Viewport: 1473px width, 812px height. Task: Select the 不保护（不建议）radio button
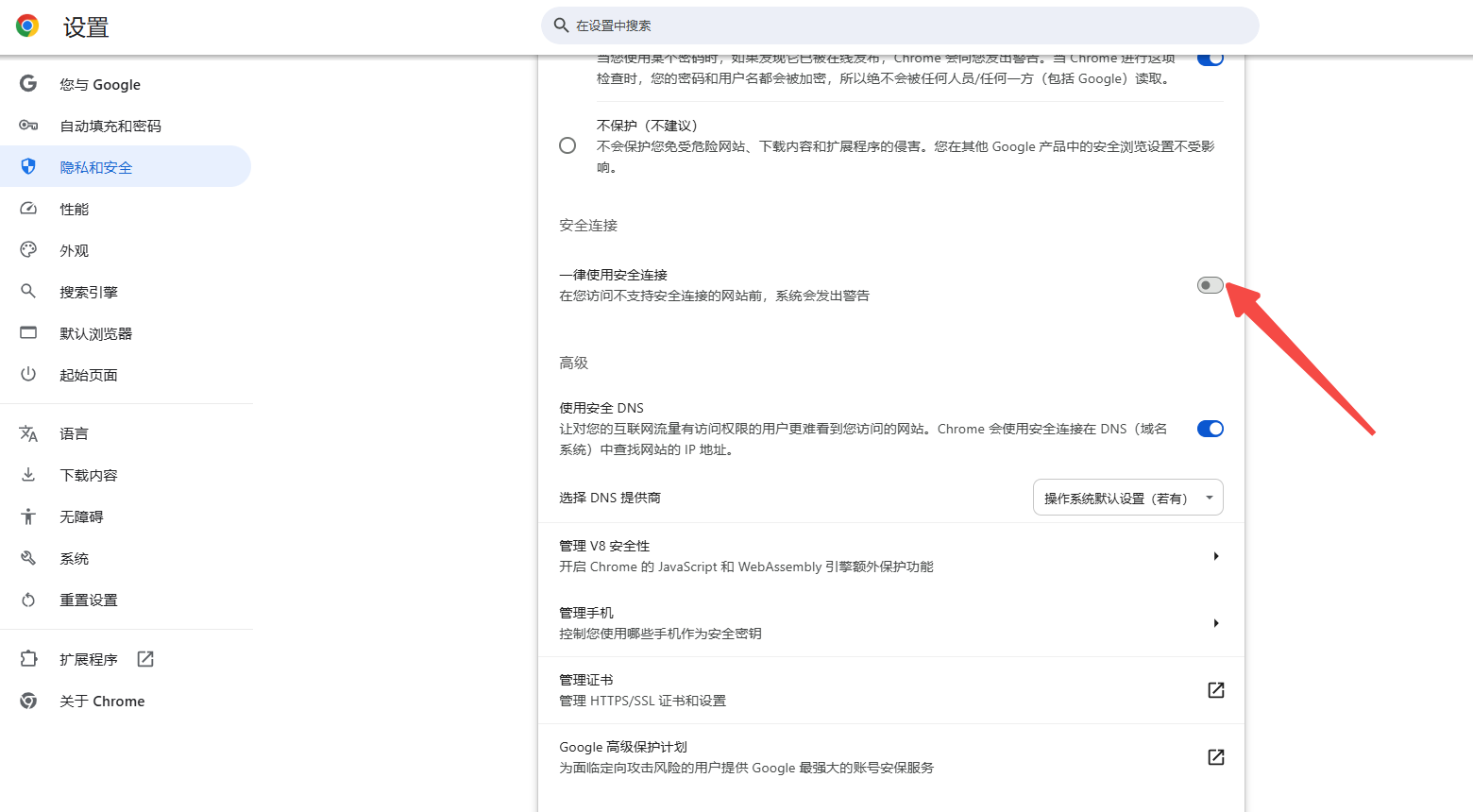pos(567,145)
